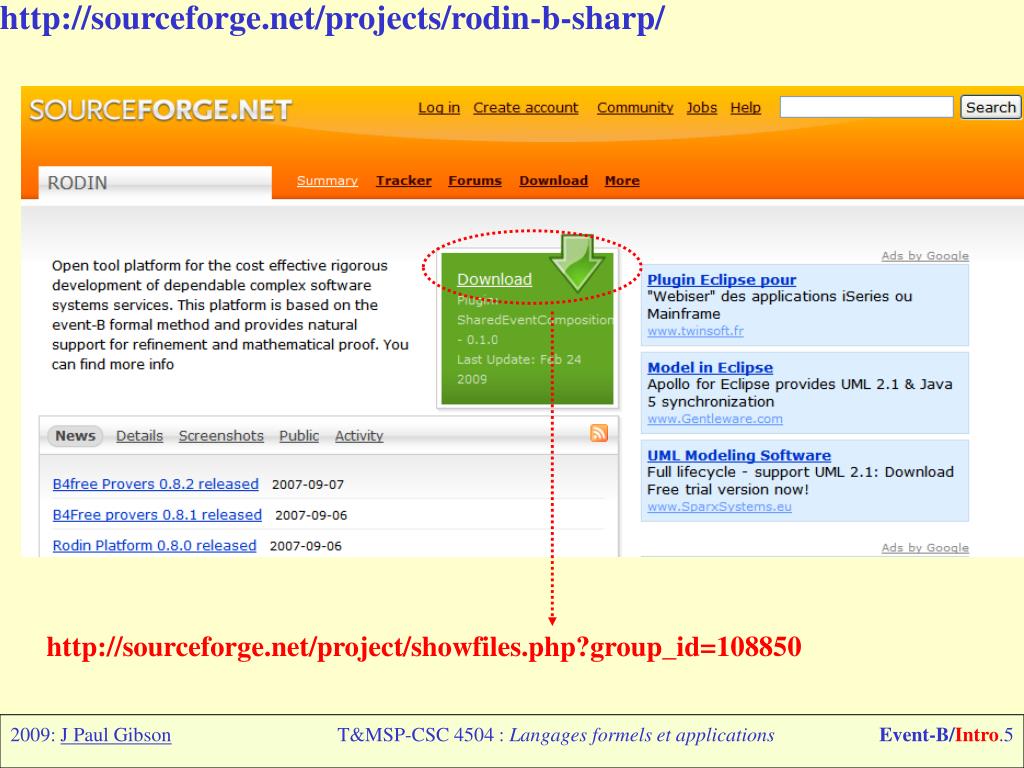Open the Create account link

[x=526, y=108]
